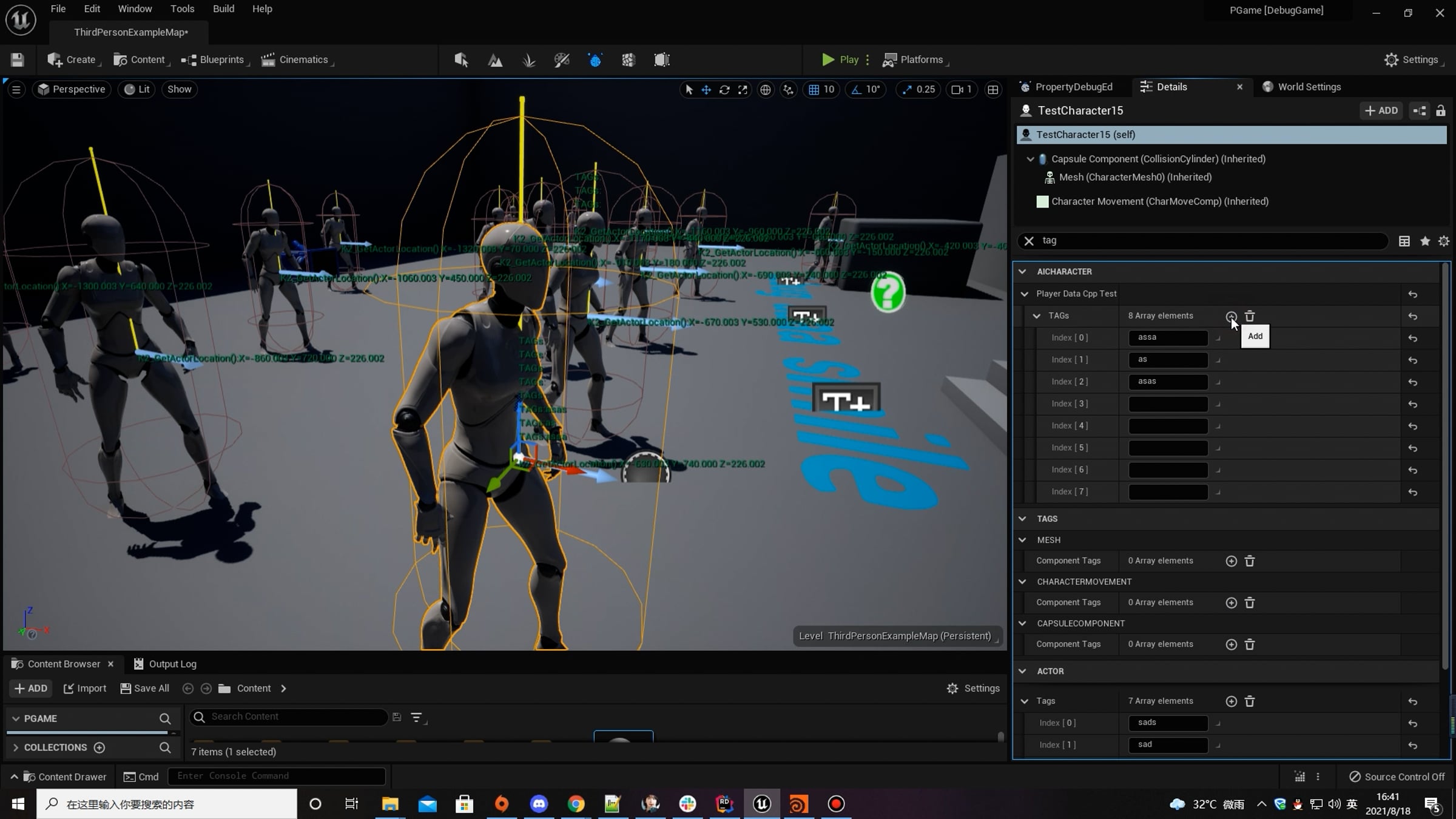
Task: Toggle rotation snapping in viewport
Action: coord(856,90)
